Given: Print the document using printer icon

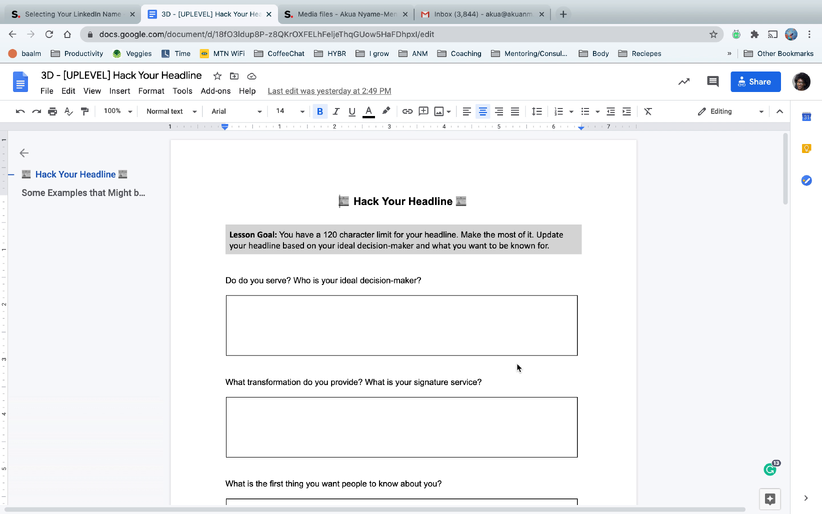Looking at the screenshot, I should (52, 111).
